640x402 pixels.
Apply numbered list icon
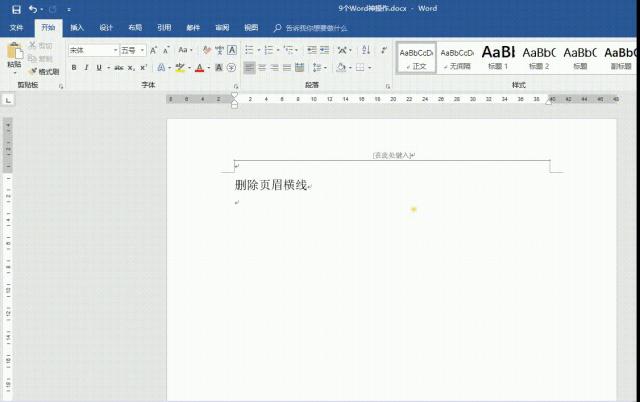[x=269, y=50]
